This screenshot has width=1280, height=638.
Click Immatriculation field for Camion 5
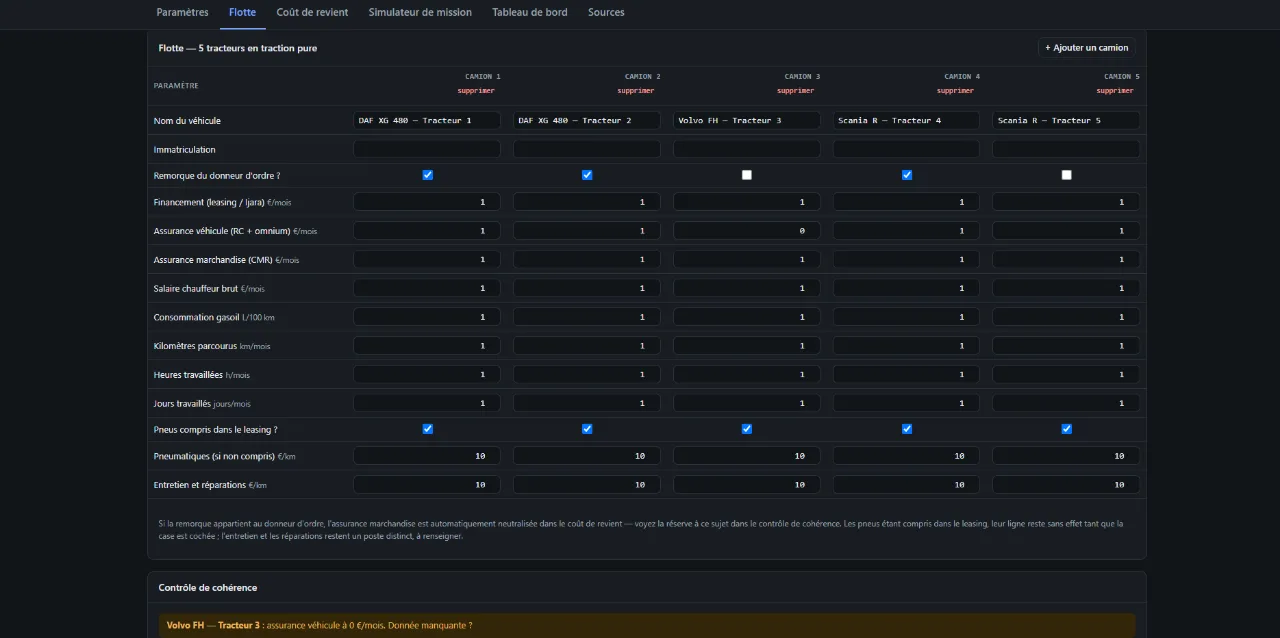coord(1066,149)
